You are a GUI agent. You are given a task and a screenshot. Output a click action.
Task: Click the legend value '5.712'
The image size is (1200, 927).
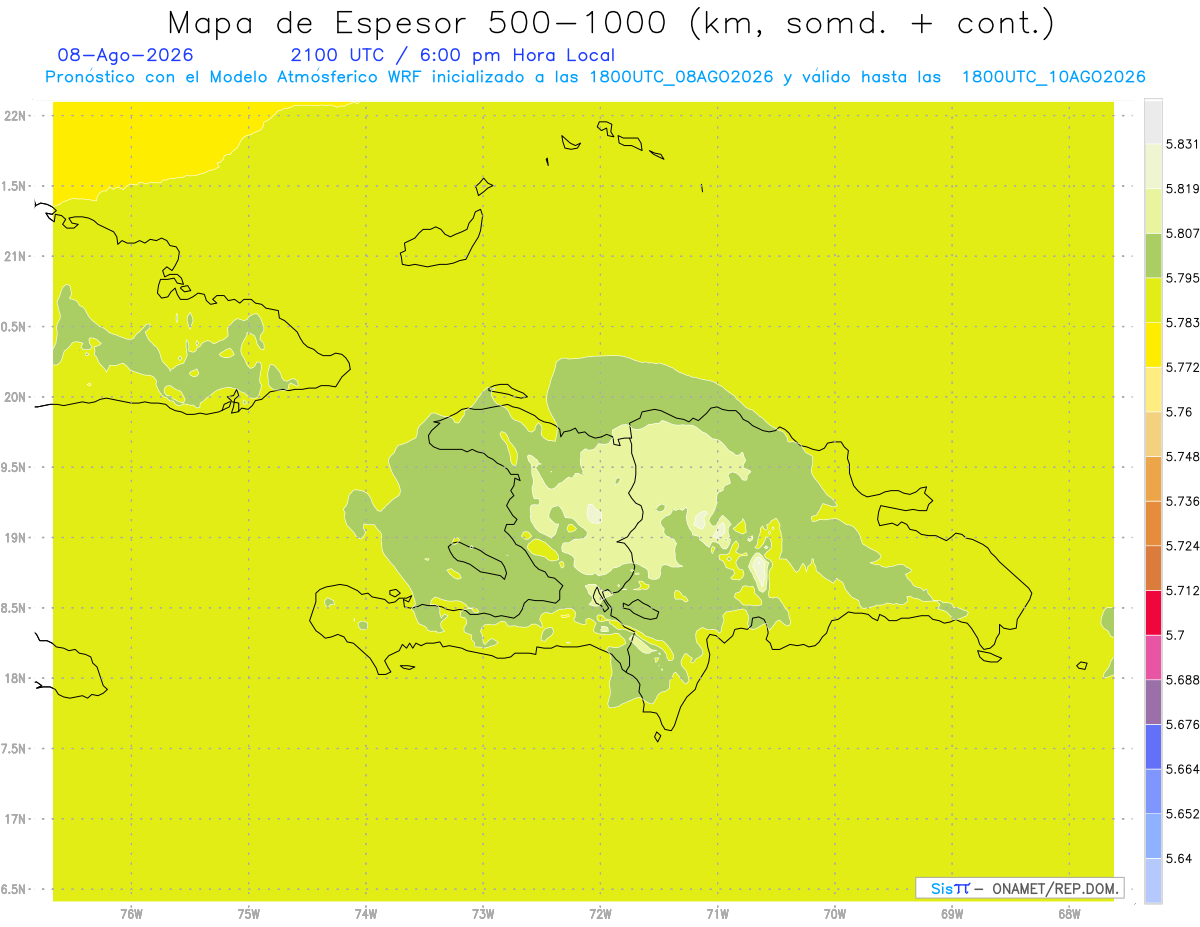[x=1182, y=591]
